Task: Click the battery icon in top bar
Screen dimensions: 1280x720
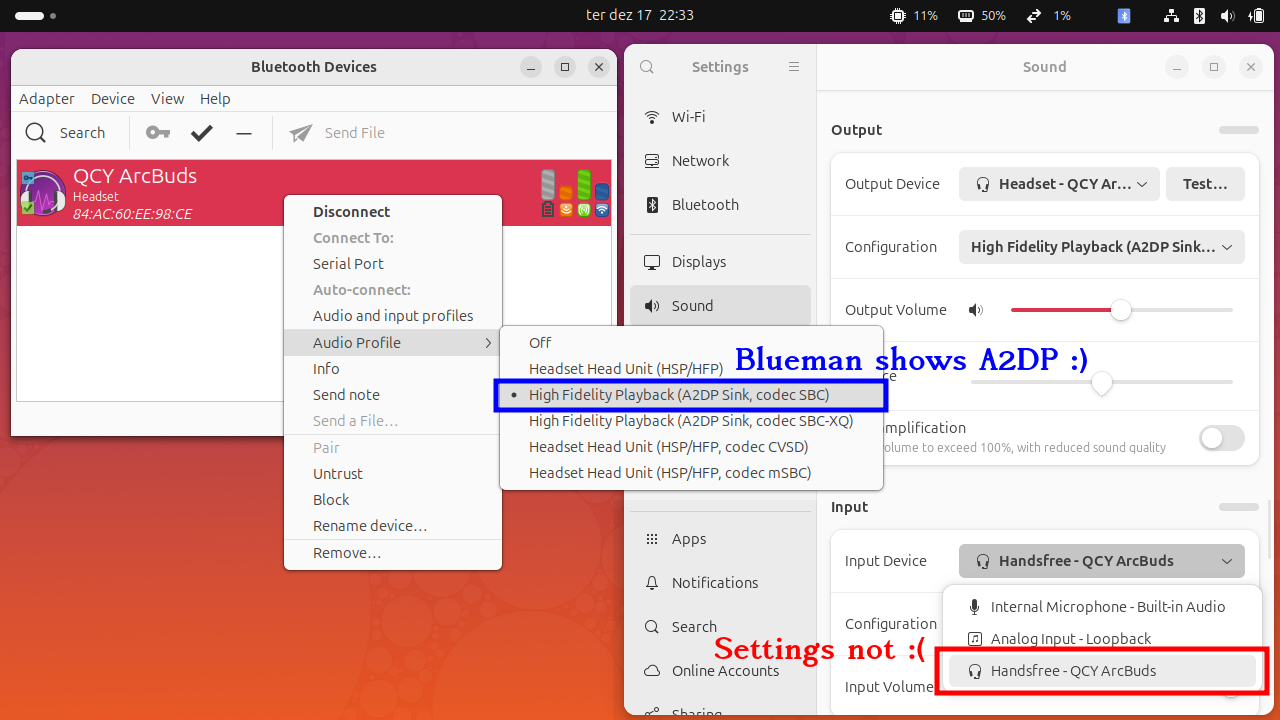Action: tap(1256, 16)
